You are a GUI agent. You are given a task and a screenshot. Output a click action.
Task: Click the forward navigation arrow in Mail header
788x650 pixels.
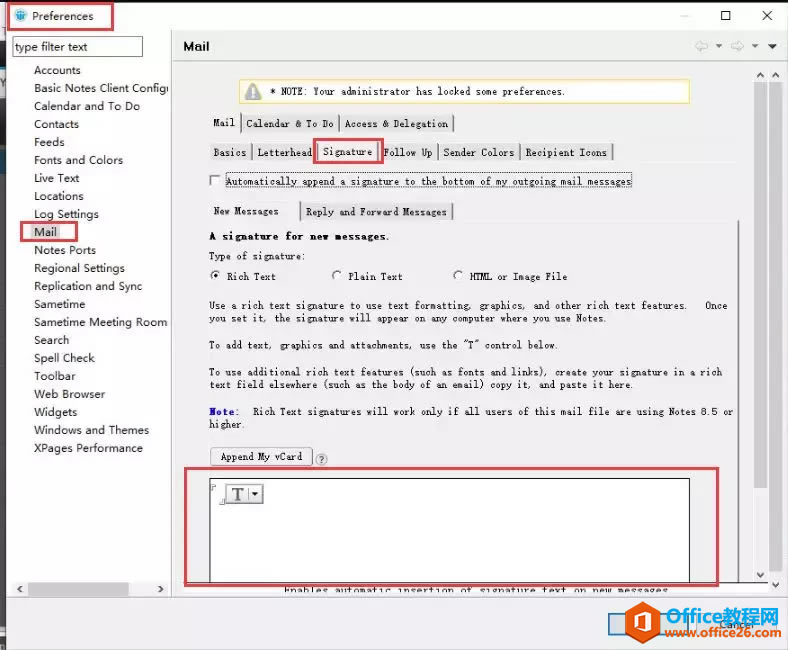tap(737, 46)
